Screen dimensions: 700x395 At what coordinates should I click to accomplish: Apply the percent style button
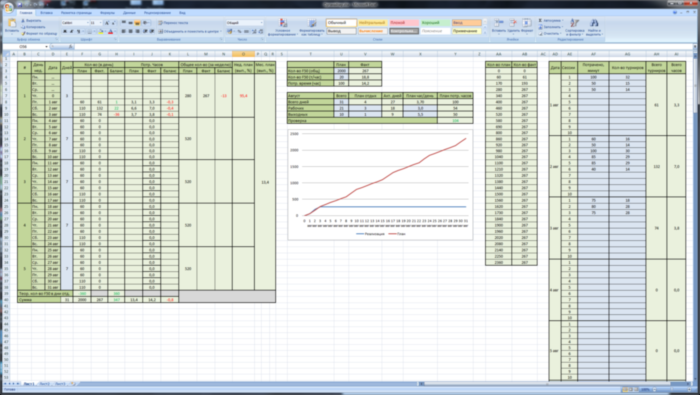pos(239,32)
